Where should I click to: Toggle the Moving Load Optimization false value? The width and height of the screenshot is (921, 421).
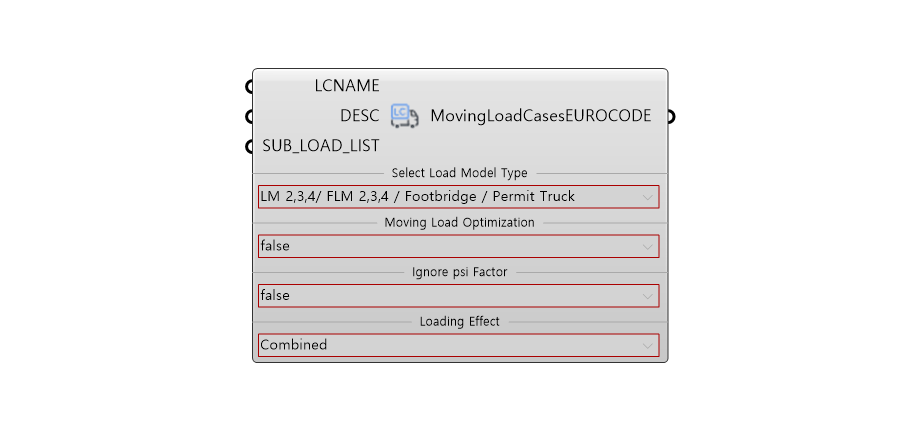pos(458,246)
